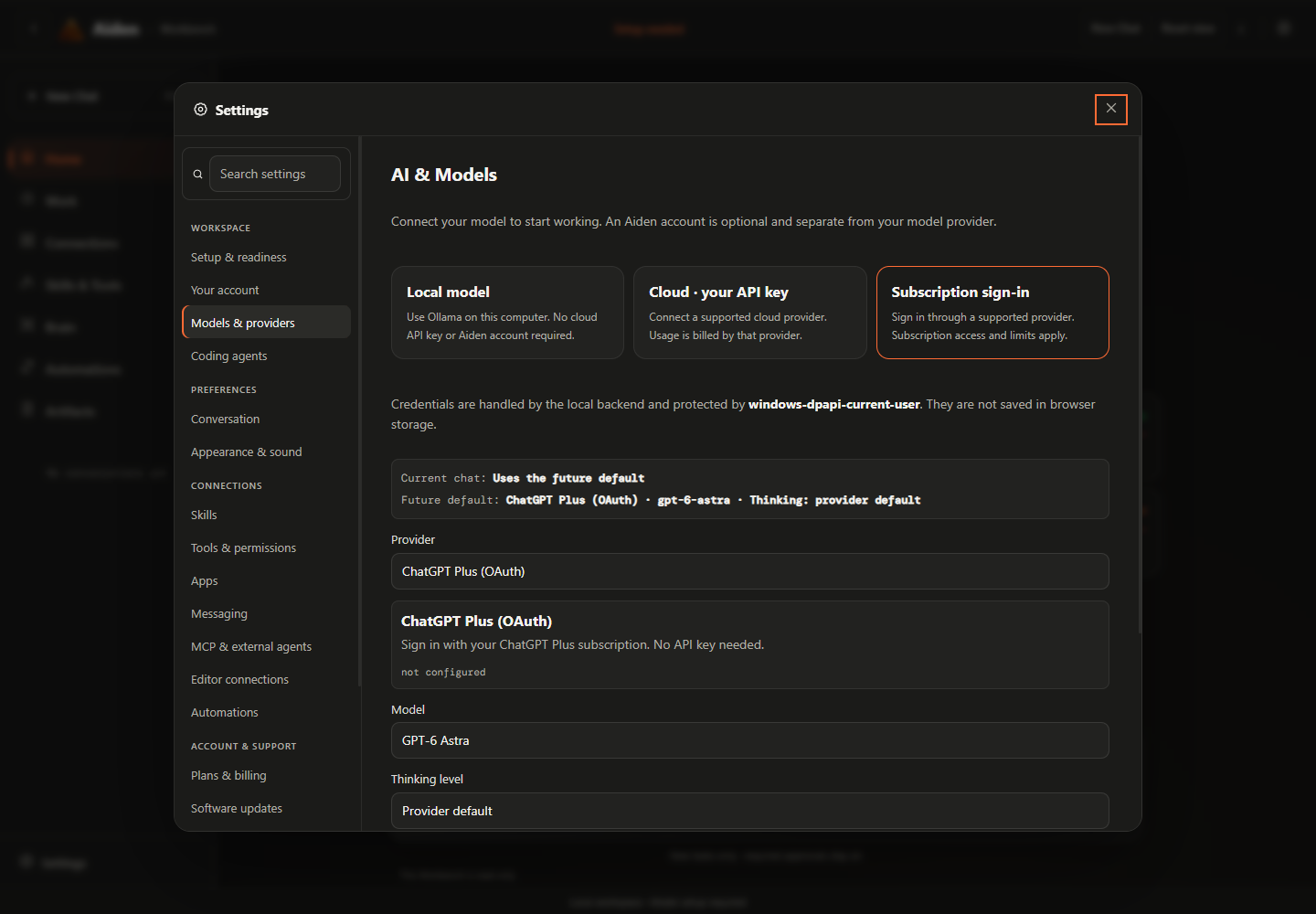Click the 'Thinking level' field label
The width and height of the screenshot is (1316, 914).
[x=427, y=780]
